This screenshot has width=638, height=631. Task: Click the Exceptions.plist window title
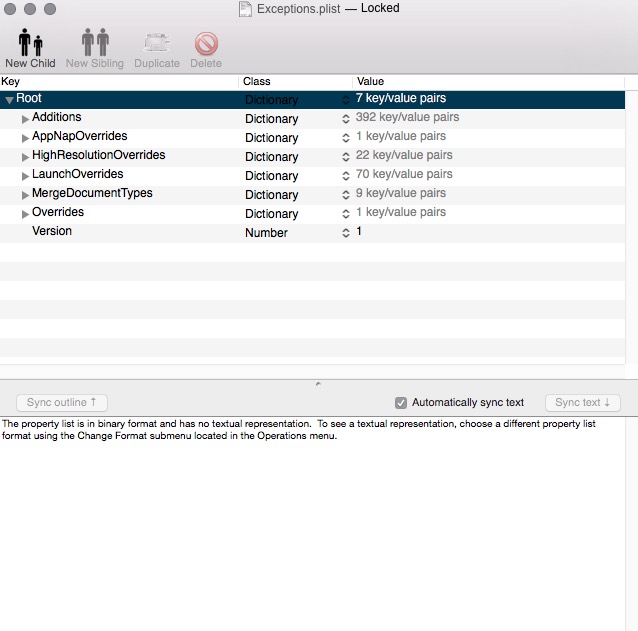pos(299,9)
